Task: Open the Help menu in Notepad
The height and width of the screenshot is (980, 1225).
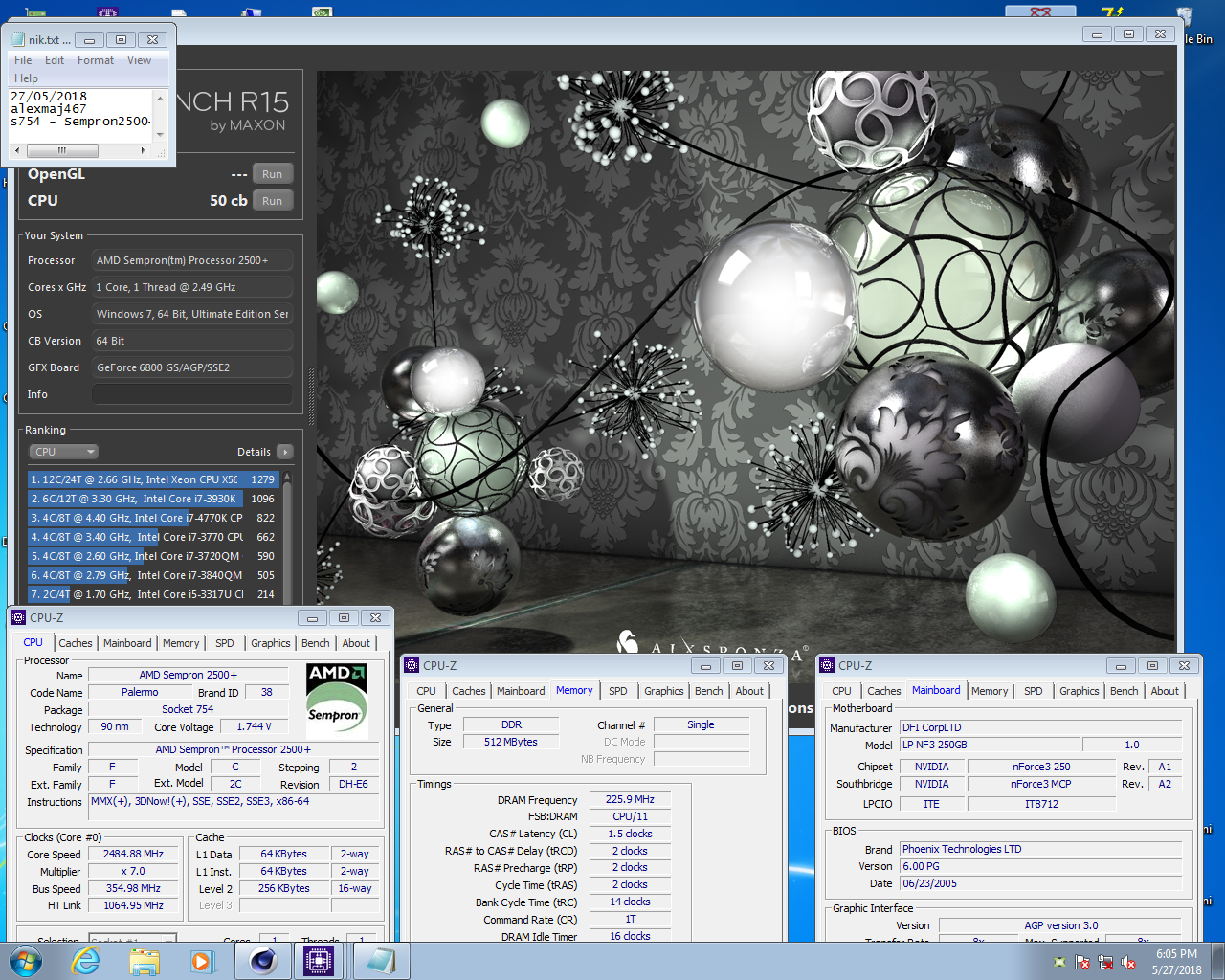Action: pyautogui.click(x=26, y=78)
